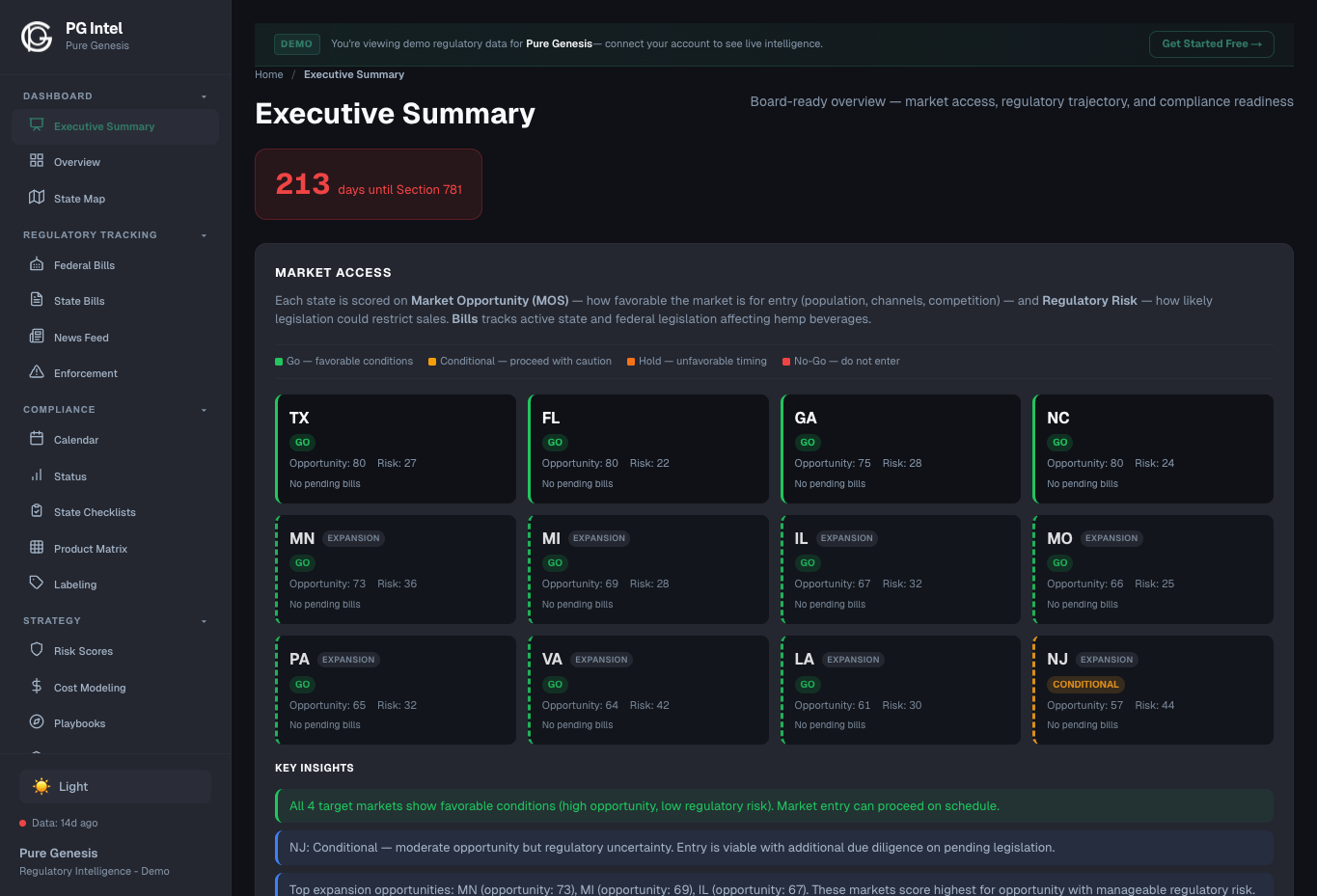Navigate Home via the breadcrumb link
The image size is (1317, 896).
[x=268, y=74]
